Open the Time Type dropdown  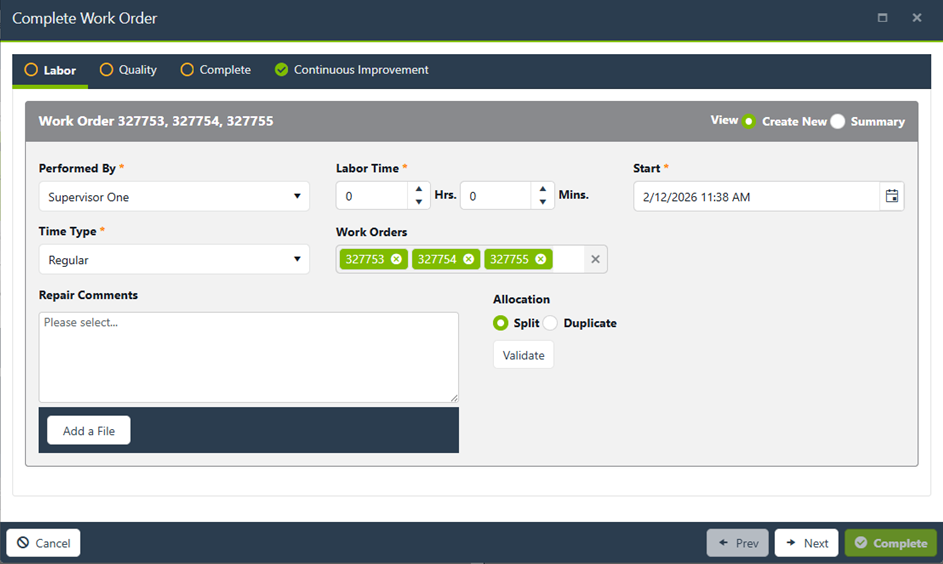click(x=174, y=260)
